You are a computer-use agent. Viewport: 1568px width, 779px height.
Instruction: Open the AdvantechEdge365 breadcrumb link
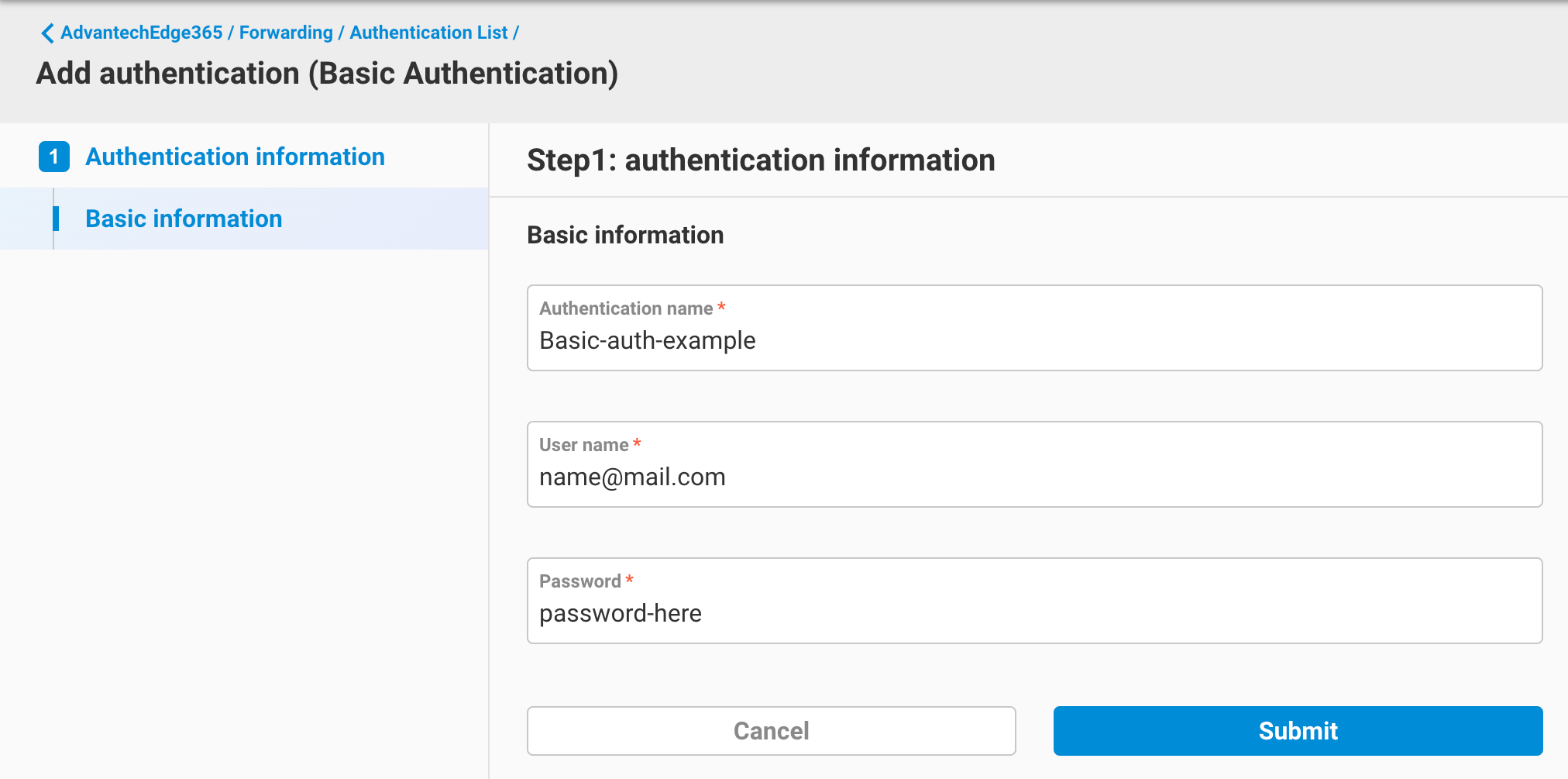(x=140, y=33)
